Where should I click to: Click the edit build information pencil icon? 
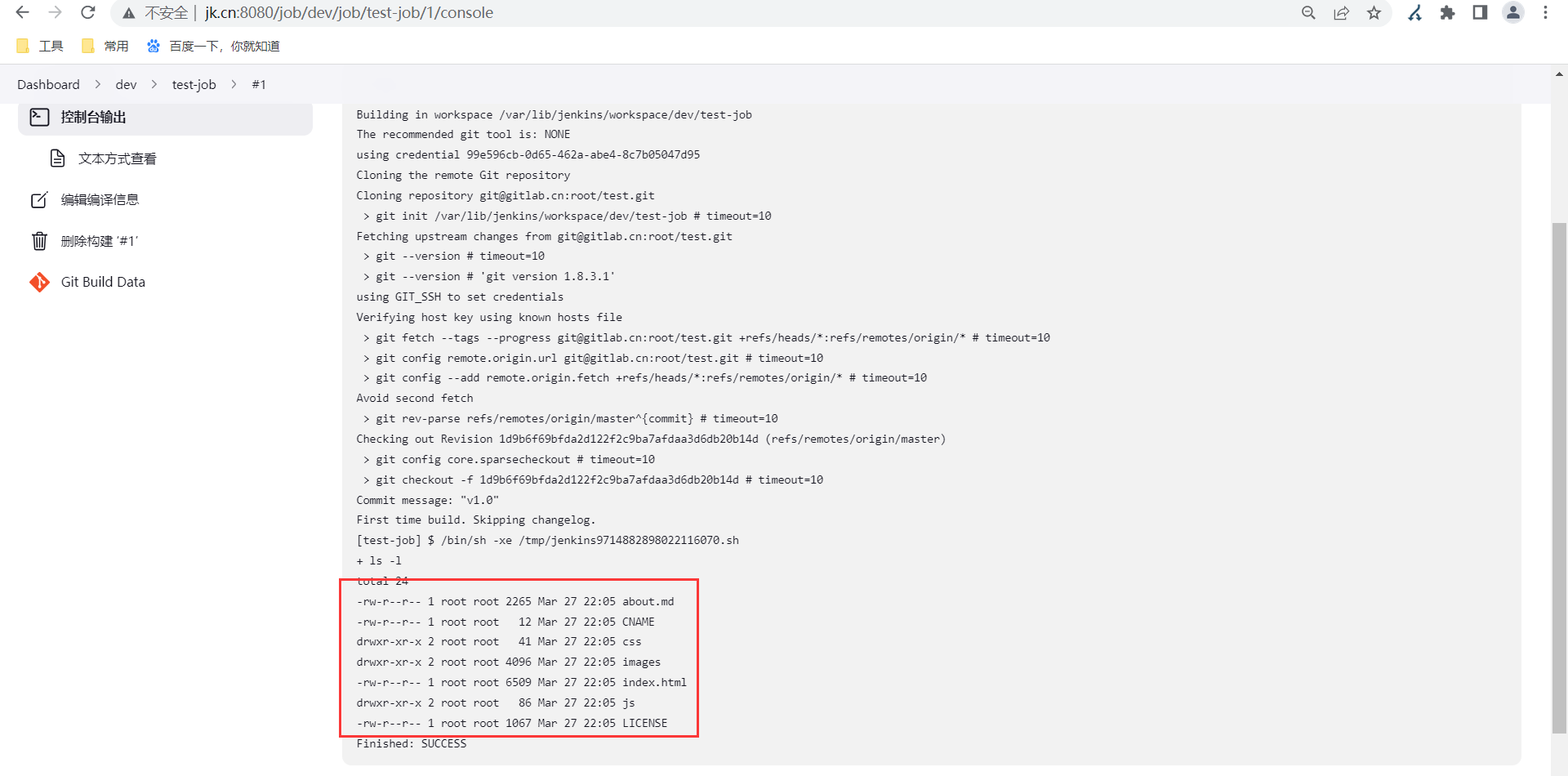click(39, 199)
